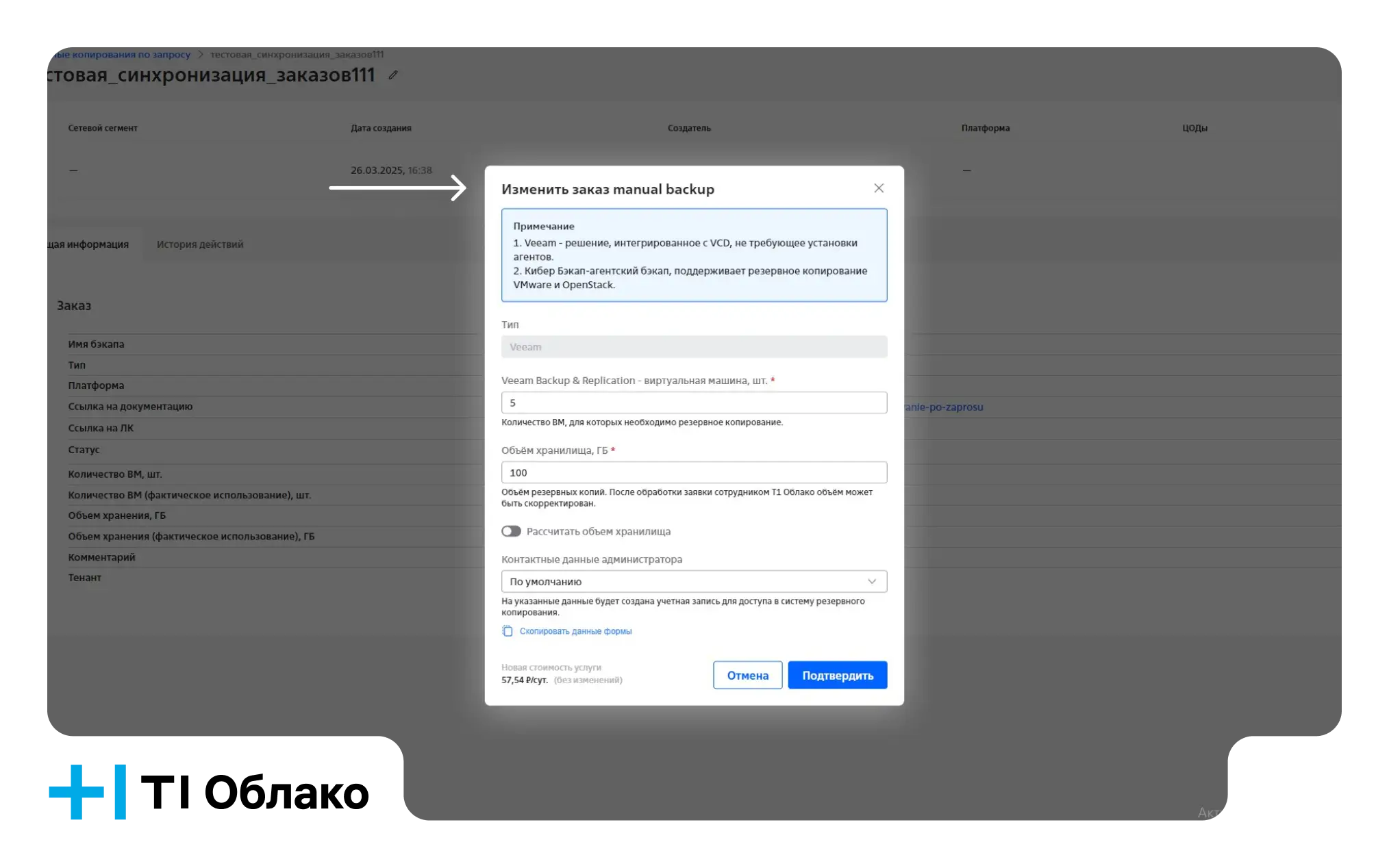The width and height of the screenshot is (1389, 868).
Task: Click the 'Статус' row label
Action: tap(84, 450)
